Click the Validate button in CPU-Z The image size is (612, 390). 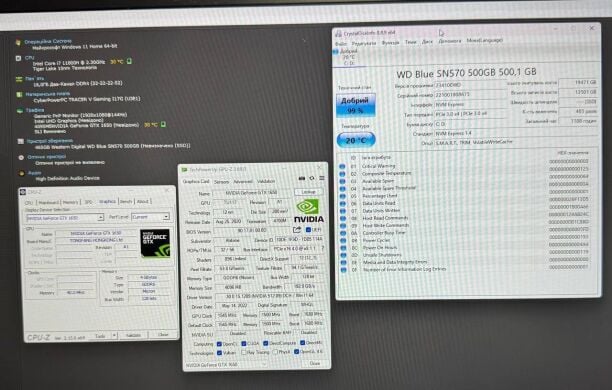pyautogui.click(x=133, y=335)
